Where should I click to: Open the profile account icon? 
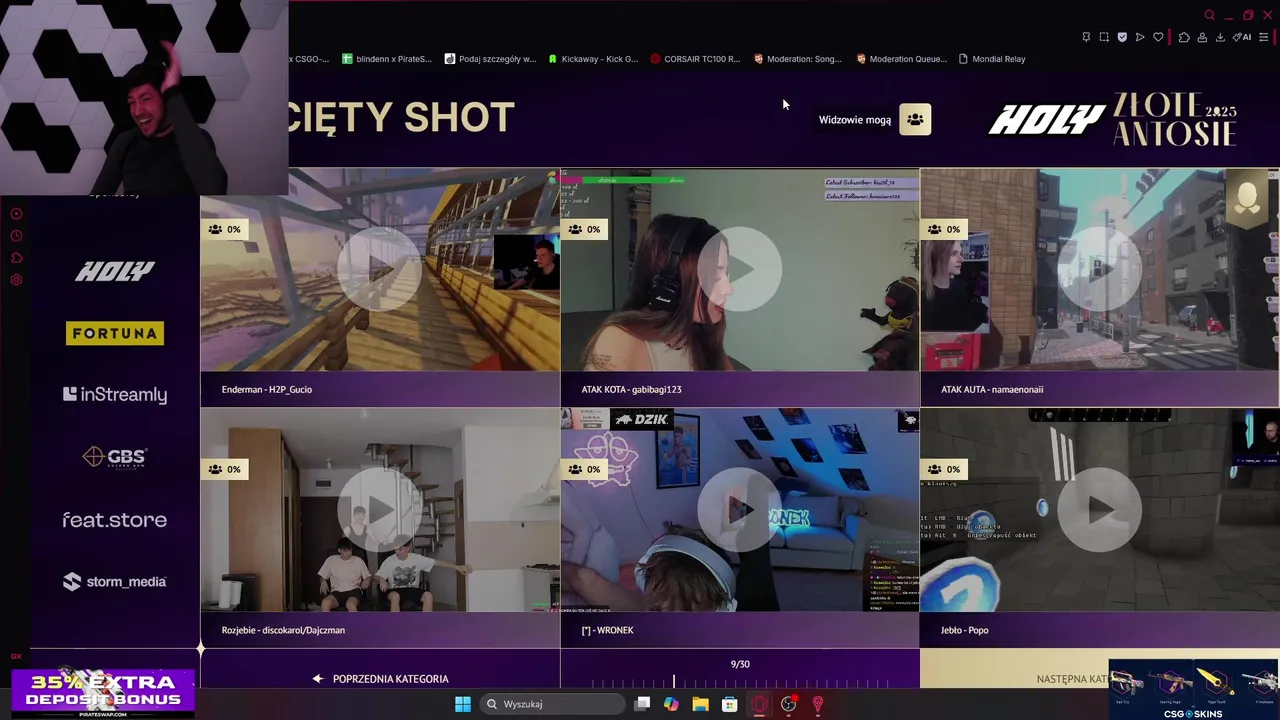tap(1202, 37)
